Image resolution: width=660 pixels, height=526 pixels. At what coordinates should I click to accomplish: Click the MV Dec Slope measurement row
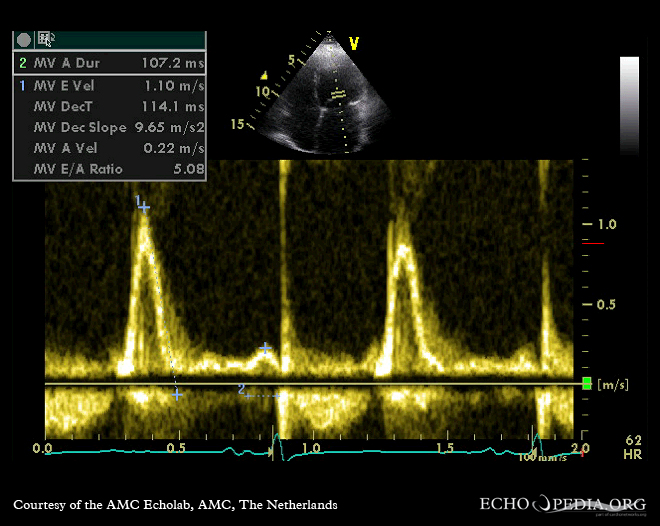point(109,127)
